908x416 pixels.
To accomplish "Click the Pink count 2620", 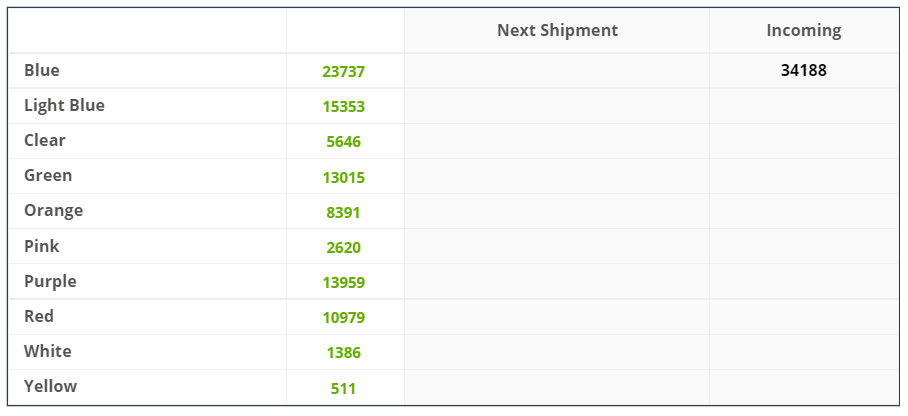I will coord(343,247).
